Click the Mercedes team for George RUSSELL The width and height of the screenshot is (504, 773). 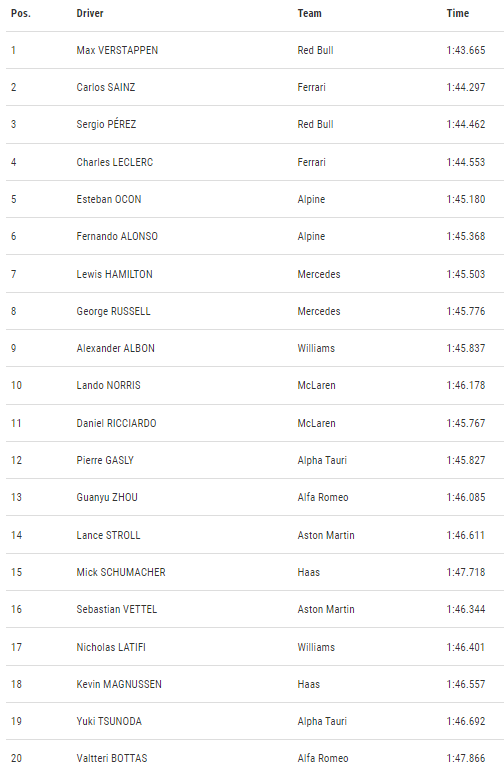click(x=319, y=311)
